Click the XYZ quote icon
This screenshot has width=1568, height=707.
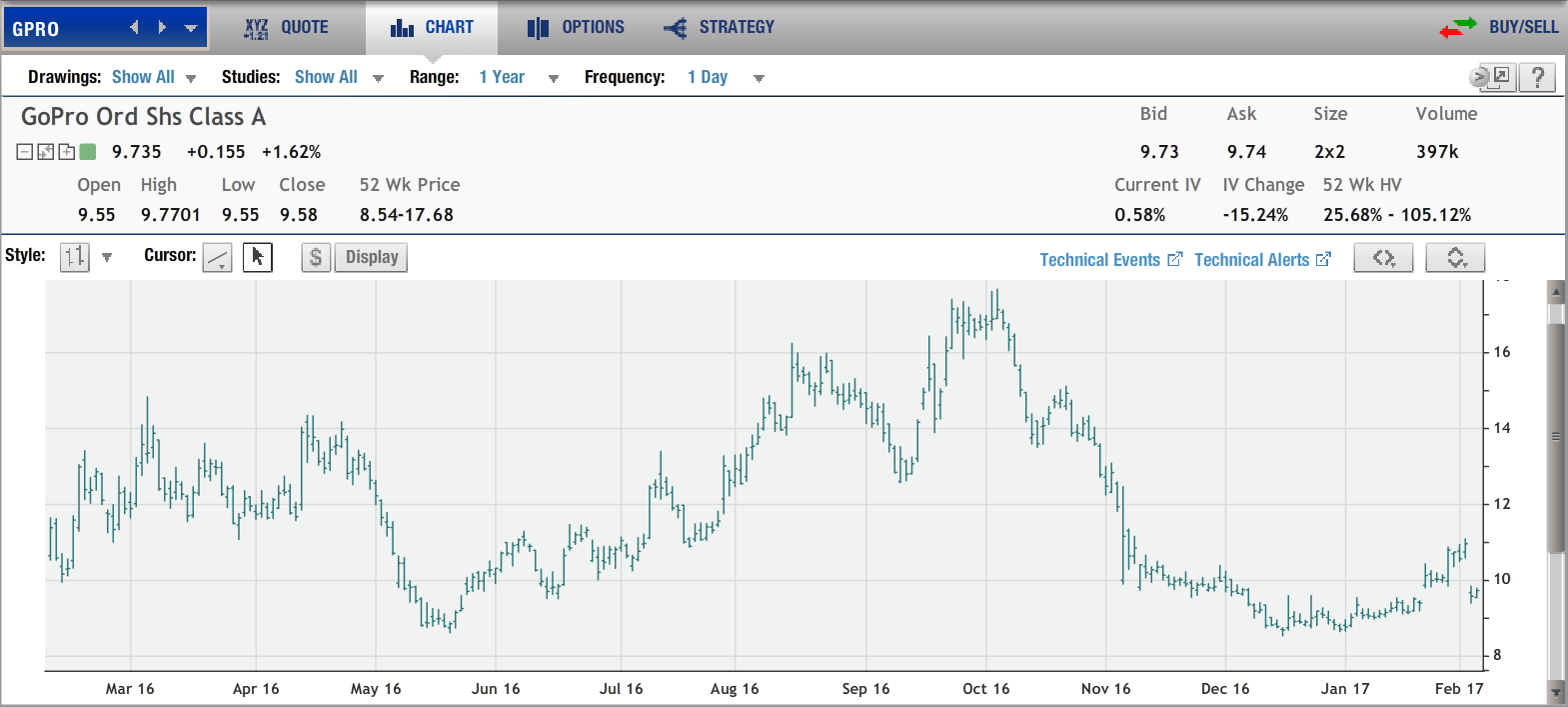[257, 29]
